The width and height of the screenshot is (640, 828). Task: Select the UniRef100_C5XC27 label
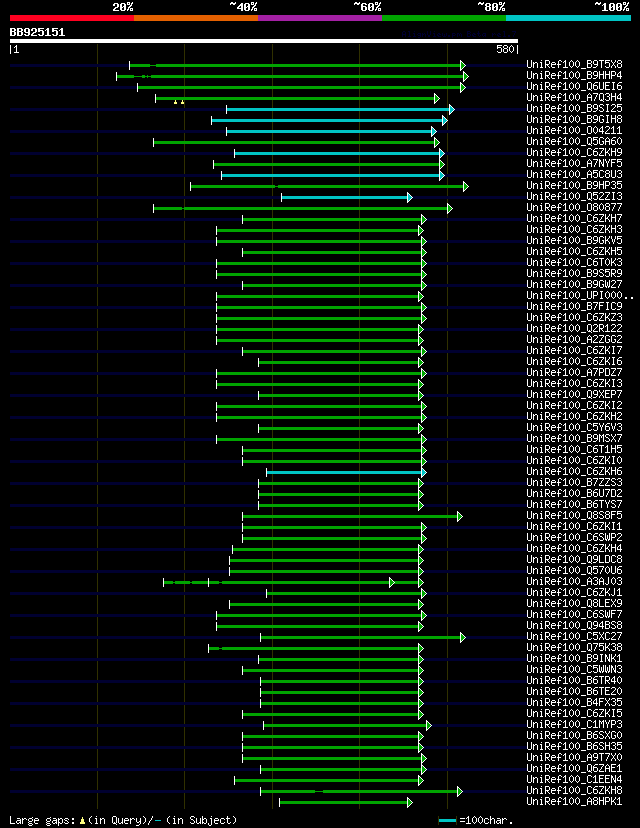click(574, 636)
